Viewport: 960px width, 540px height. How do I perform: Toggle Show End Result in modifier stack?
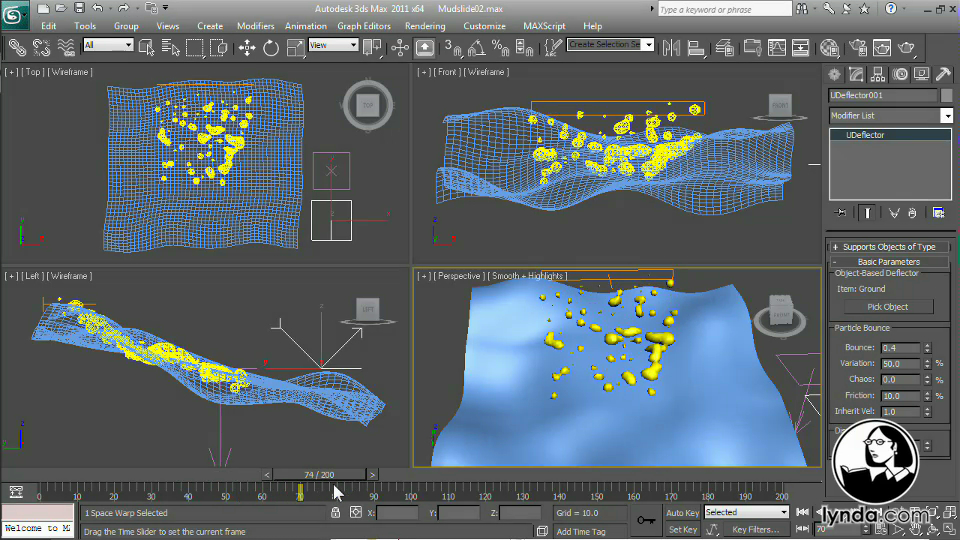point(867,212)
